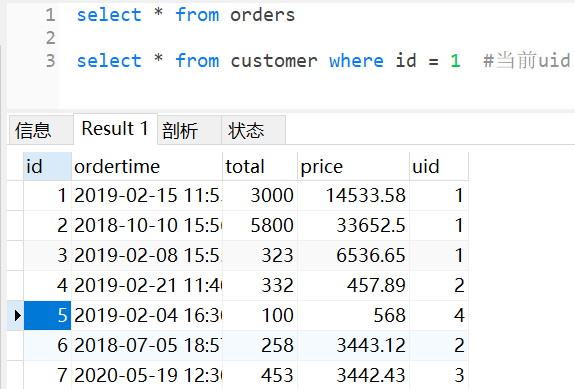Switch to the 信息 tab
Image resolution: width=575 pixels, height=389 pixels.
tap(41, 130)
